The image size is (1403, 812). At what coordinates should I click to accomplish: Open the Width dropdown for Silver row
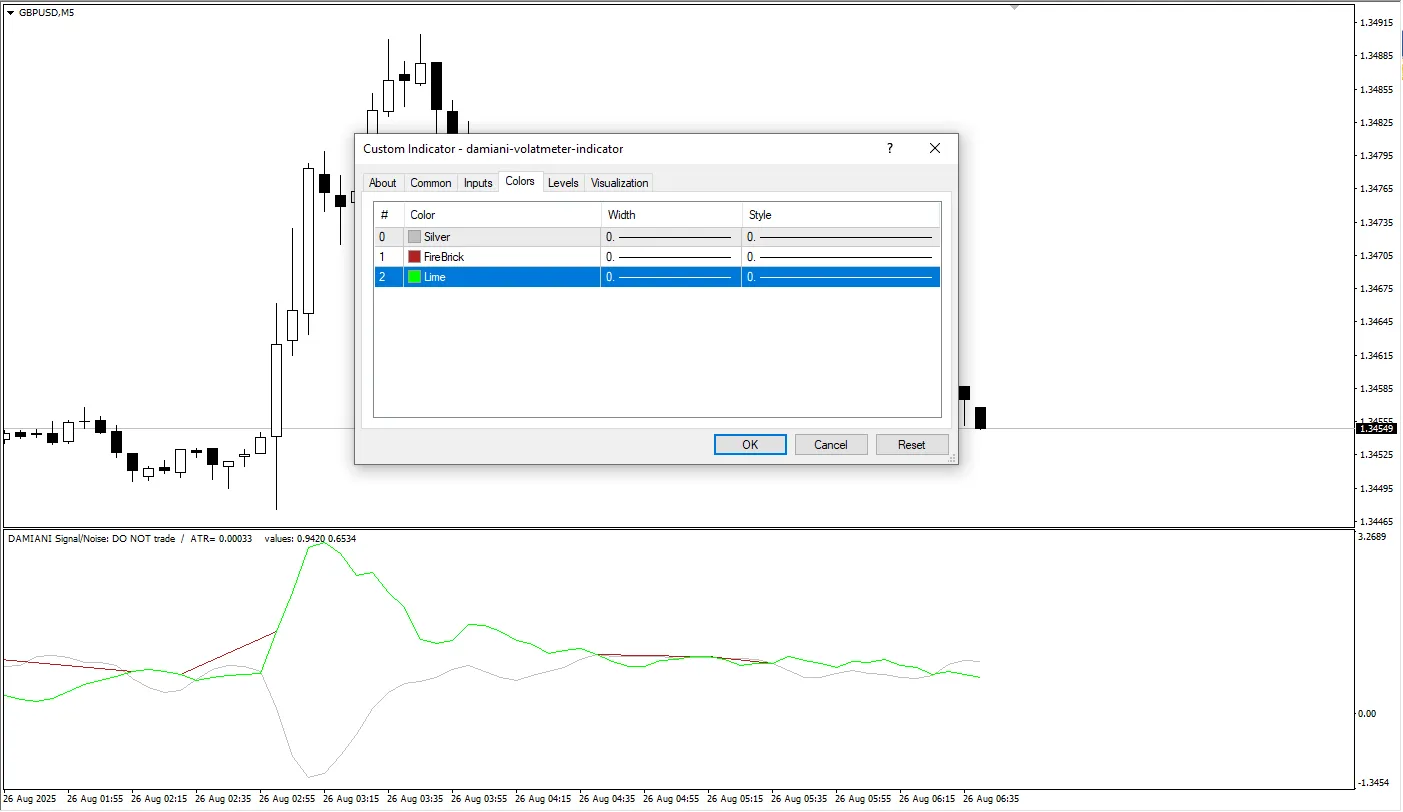[x=670, y=237]
